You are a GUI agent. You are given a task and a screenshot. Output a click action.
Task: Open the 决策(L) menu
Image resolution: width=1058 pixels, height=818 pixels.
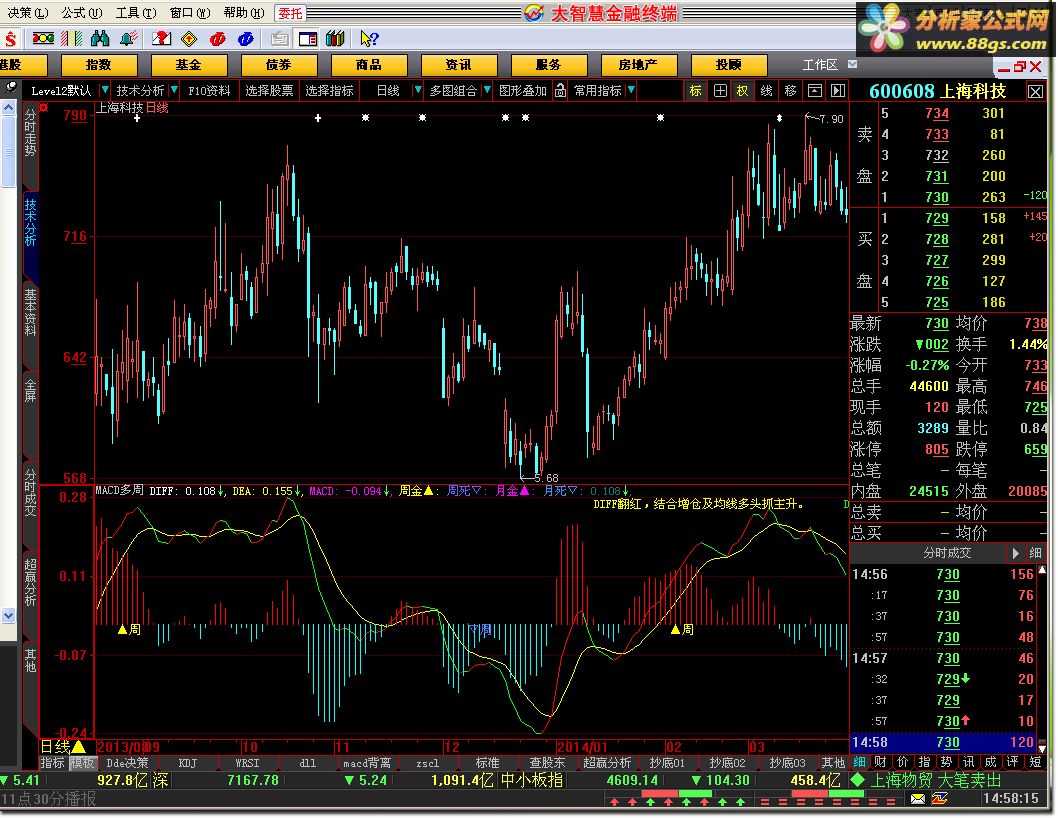[x=28, y=13]
